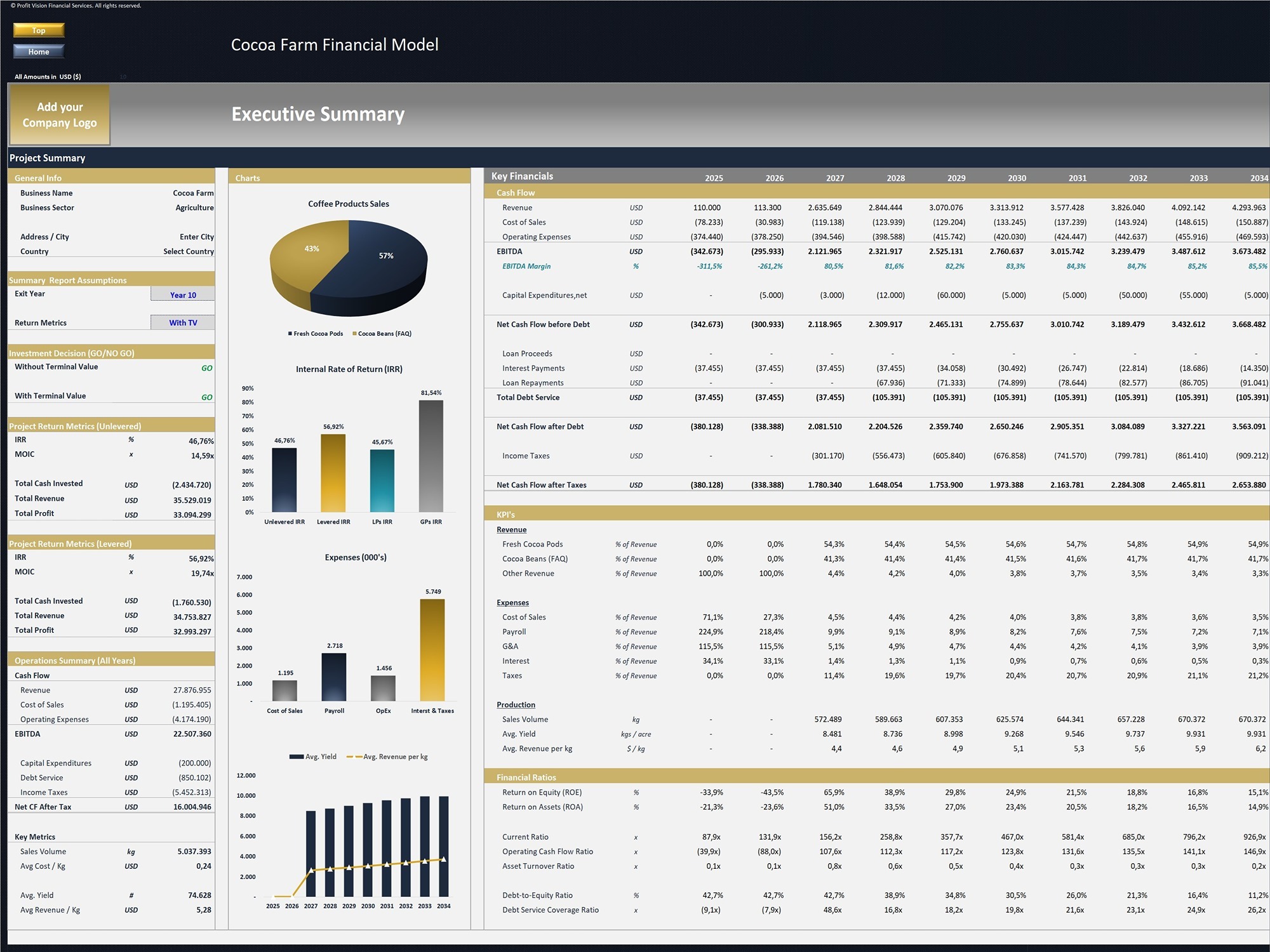
Task: Click the Agriculture business sector value
Action: click(194, 208)
